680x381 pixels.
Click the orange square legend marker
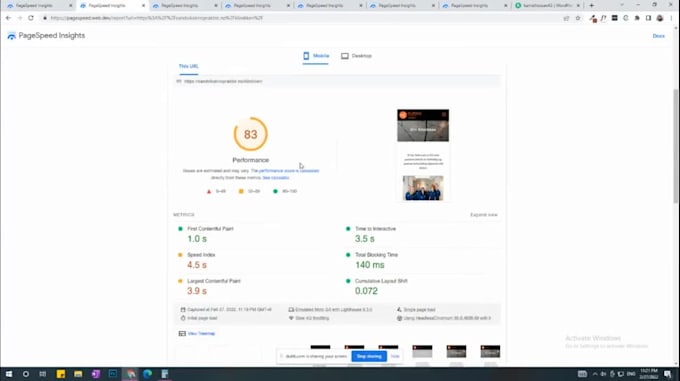[241, 191]
